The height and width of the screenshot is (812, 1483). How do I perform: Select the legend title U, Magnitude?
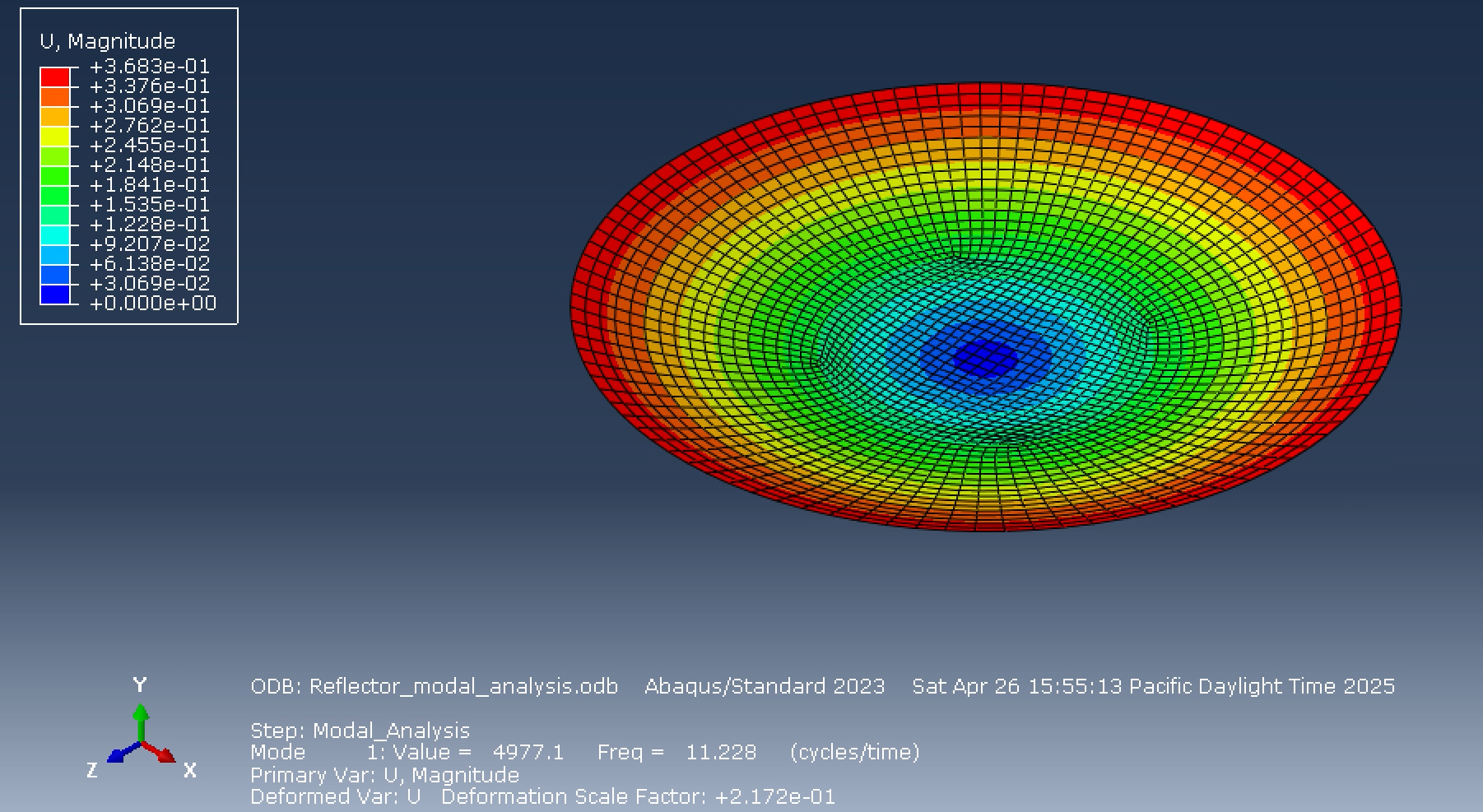coord(107,40)
